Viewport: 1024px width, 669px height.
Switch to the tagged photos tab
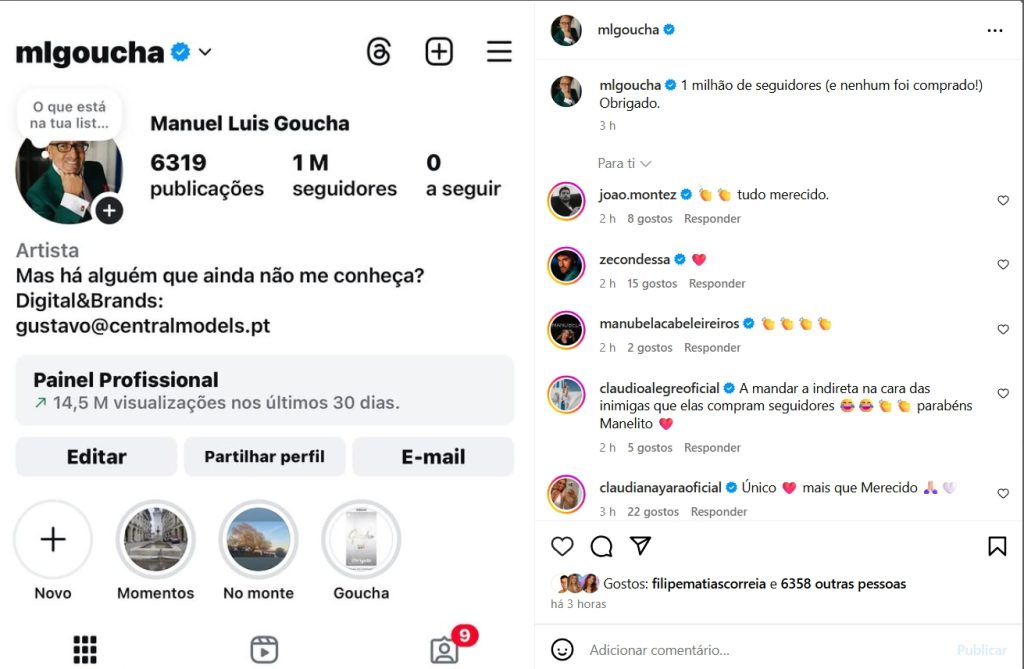444,649
